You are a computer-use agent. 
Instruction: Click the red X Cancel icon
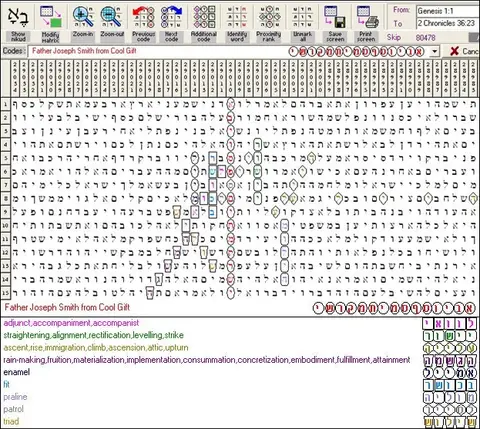pos(454,51)
